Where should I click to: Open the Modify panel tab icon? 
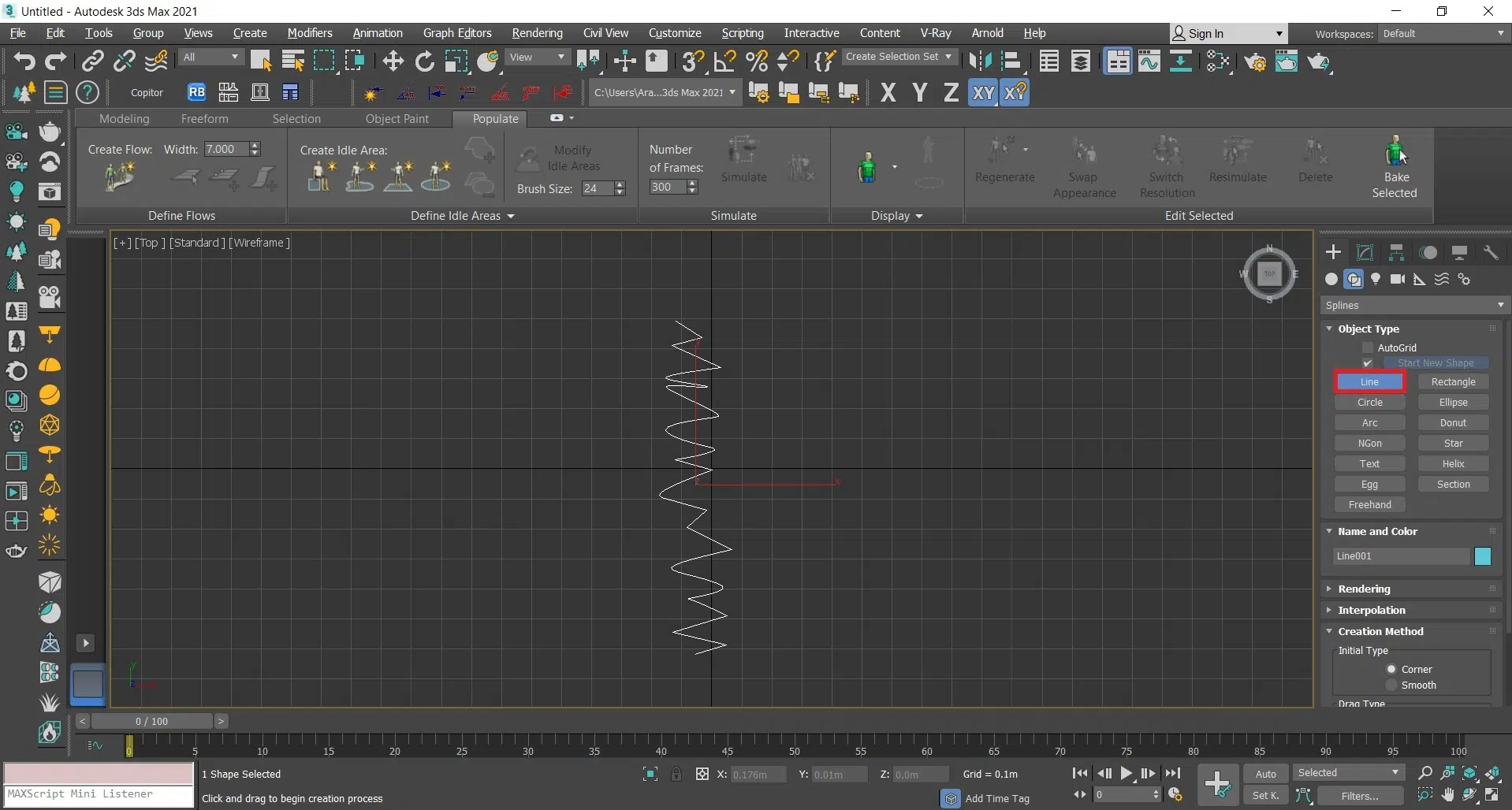pyautogui.click(x=1365, y=253)
